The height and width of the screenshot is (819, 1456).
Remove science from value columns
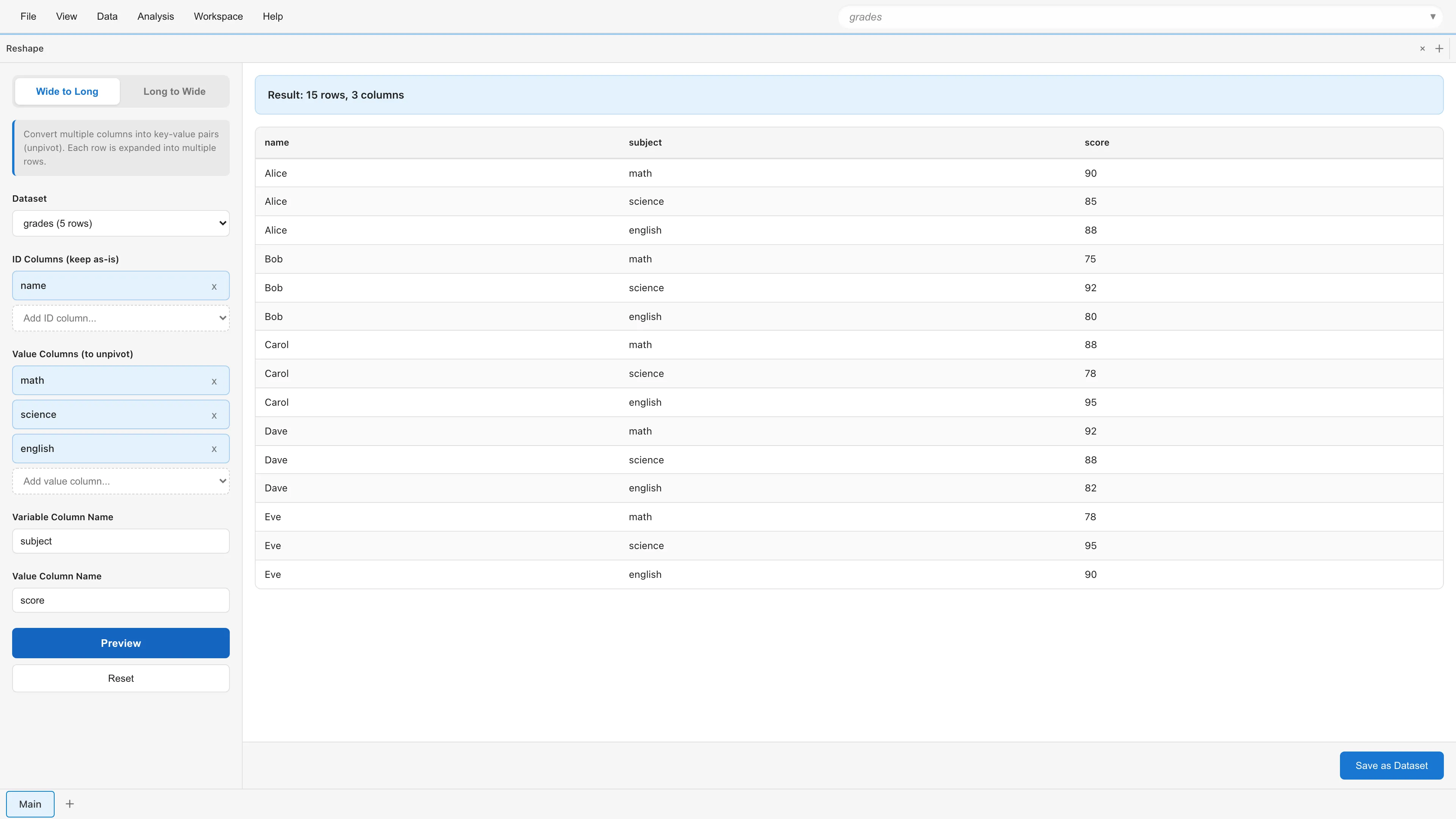214,416
